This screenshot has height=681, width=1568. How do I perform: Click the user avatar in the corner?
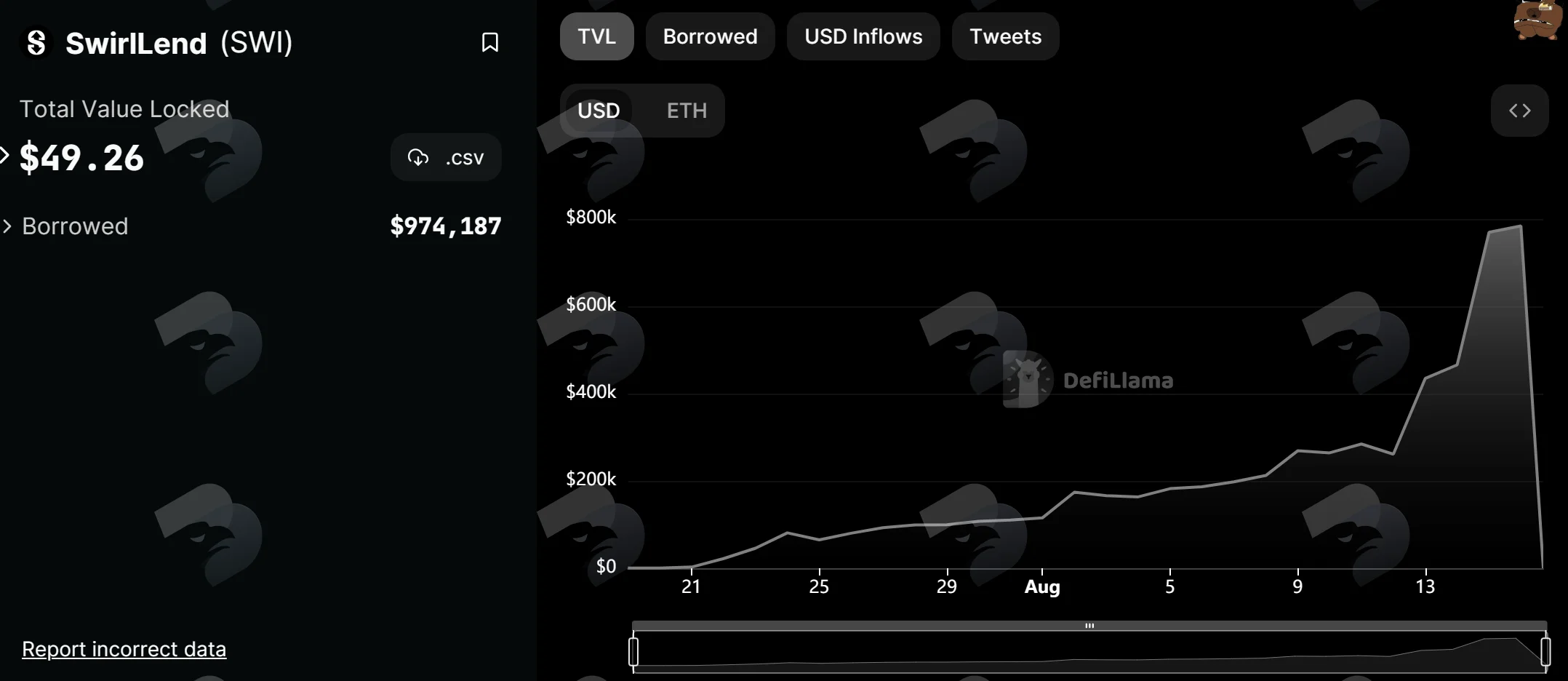coord(1540,18)
